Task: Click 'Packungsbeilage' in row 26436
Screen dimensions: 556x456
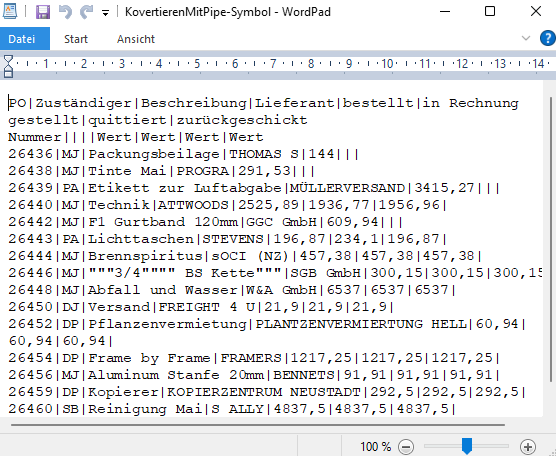Action: click(x=154, y=154)
